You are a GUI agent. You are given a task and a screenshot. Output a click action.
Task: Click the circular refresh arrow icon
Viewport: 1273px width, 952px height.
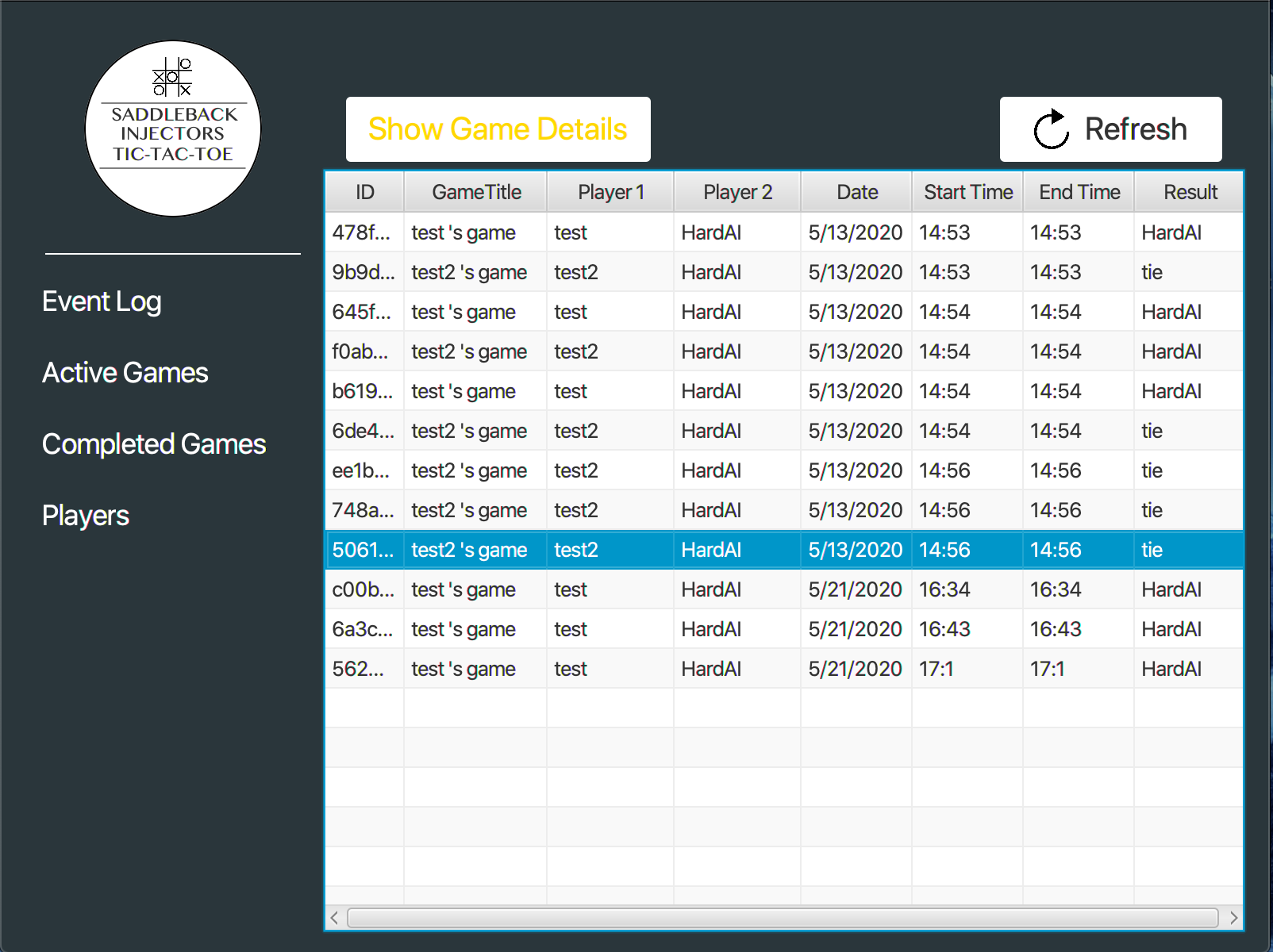(1049, 129)
